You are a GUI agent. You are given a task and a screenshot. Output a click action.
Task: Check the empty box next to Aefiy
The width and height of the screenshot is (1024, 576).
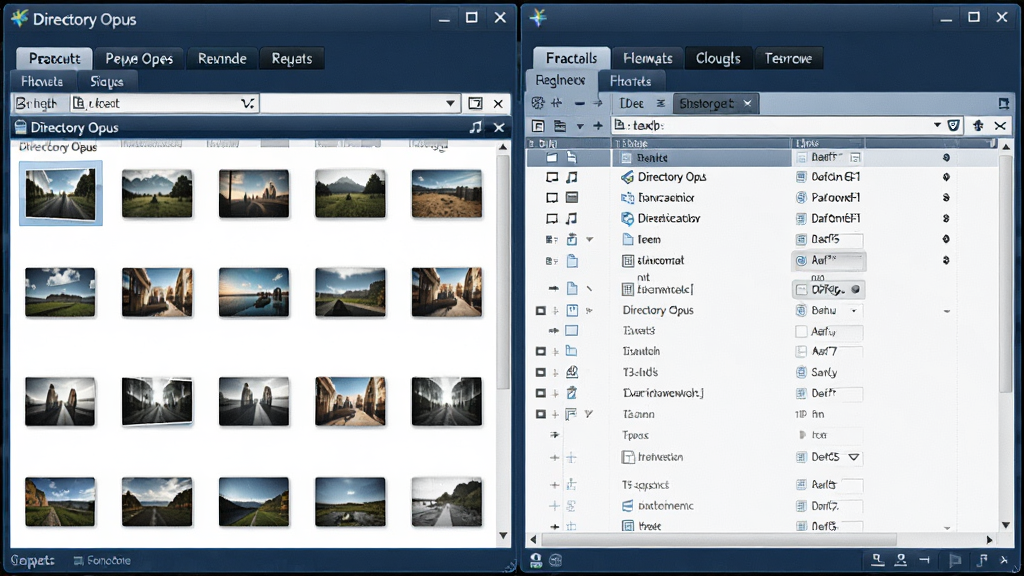[801, 332]
